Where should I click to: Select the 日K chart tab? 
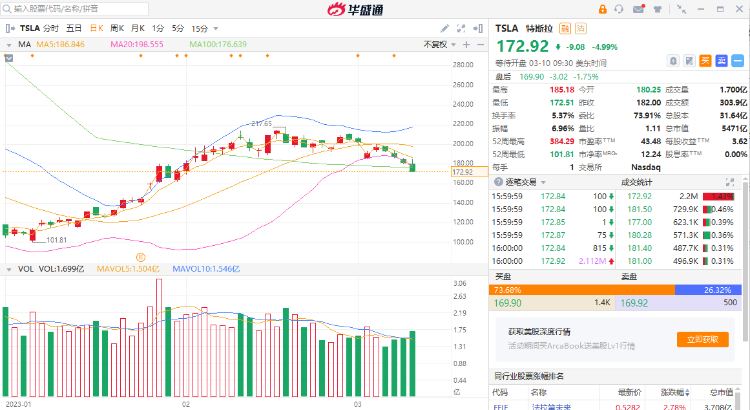click(x=97, y=29)
